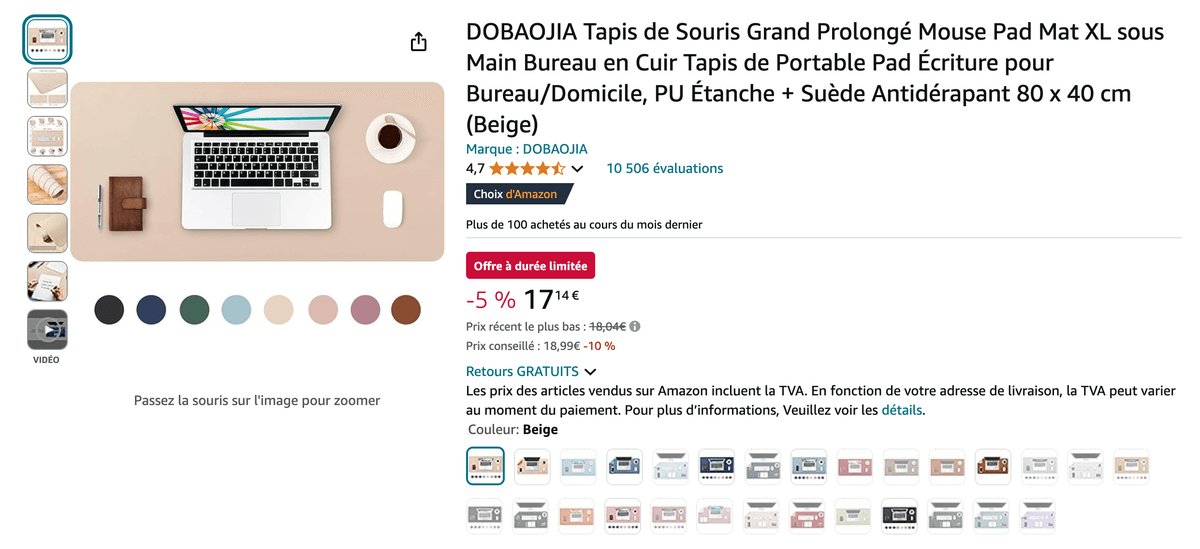Expand the rating breakdown chevron
Screen dimensions: 1200x549
pos(577,169)
